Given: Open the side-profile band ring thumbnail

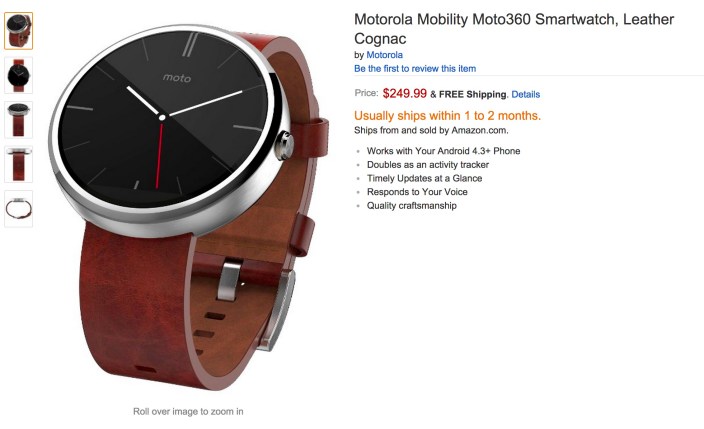Looking at the screenshot, I should (18, 209).
